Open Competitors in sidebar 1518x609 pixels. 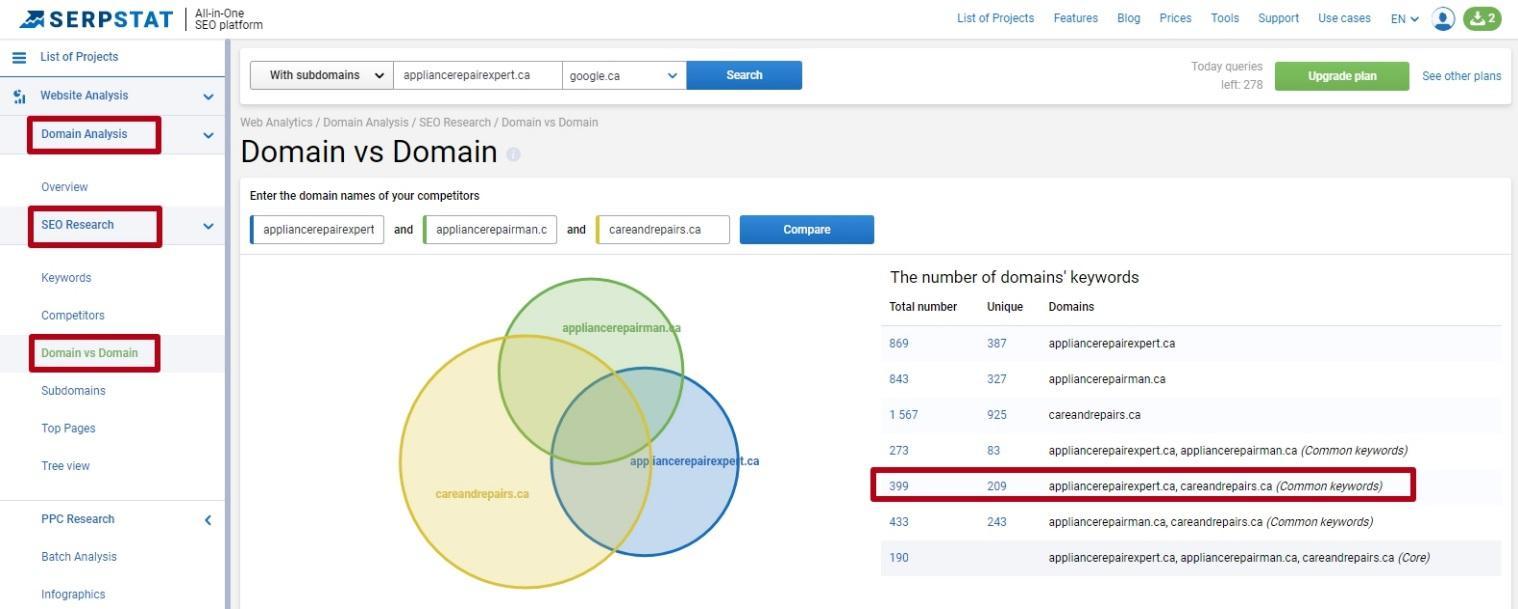(x=73, y=315)
